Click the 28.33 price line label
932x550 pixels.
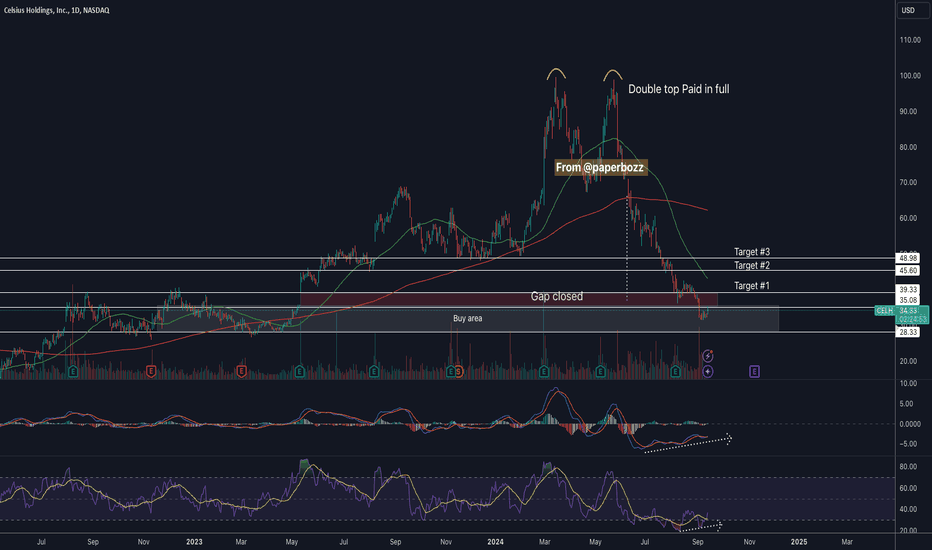[x=908, y=332]
